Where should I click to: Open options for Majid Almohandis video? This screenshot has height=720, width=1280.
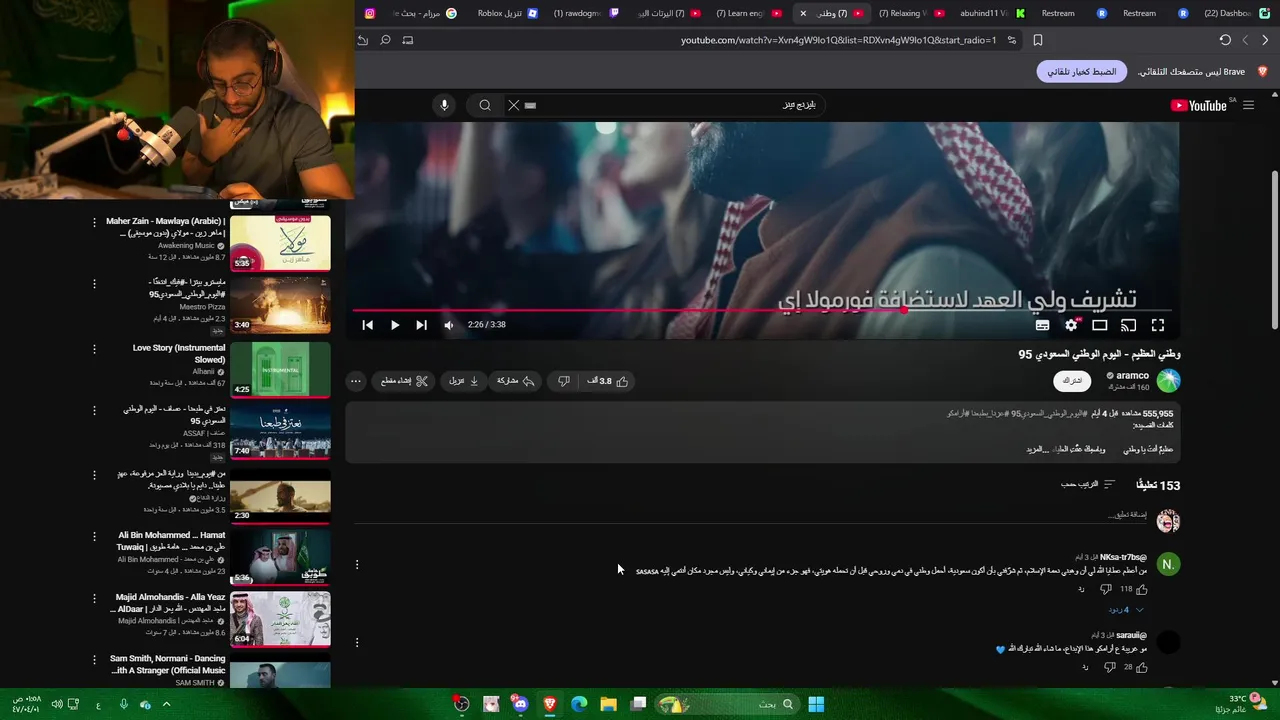pyautogui.click(x=94, y=598)
